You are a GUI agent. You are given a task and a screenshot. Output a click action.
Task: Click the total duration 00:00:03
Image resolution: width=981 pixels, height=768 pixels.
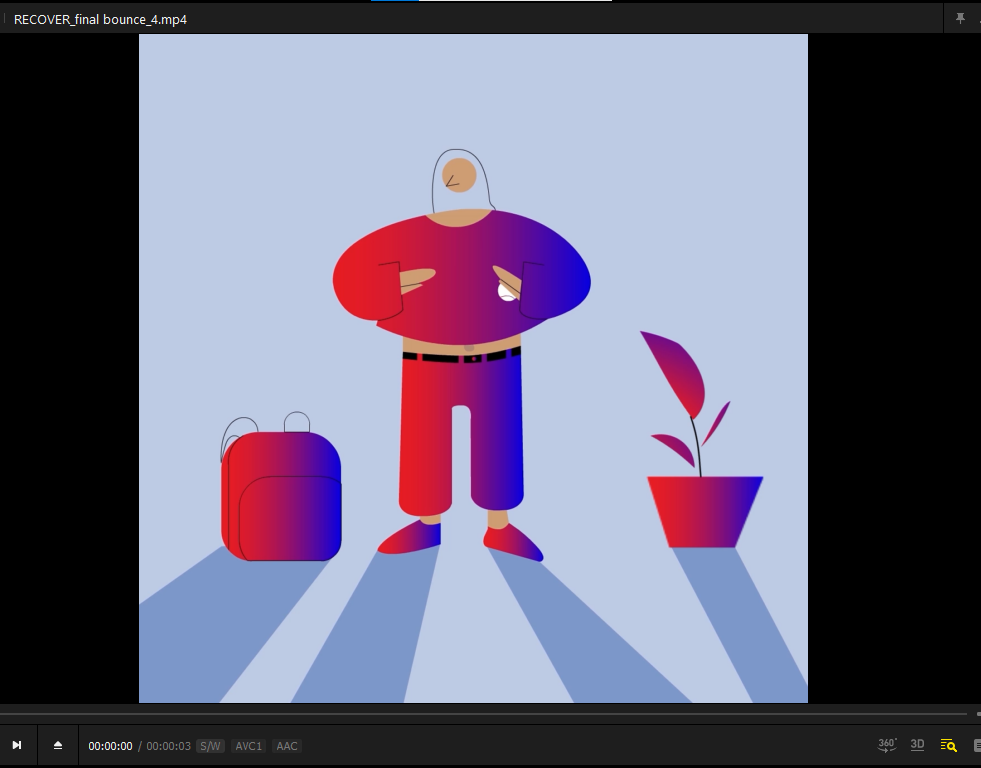[x=168, y=746]
